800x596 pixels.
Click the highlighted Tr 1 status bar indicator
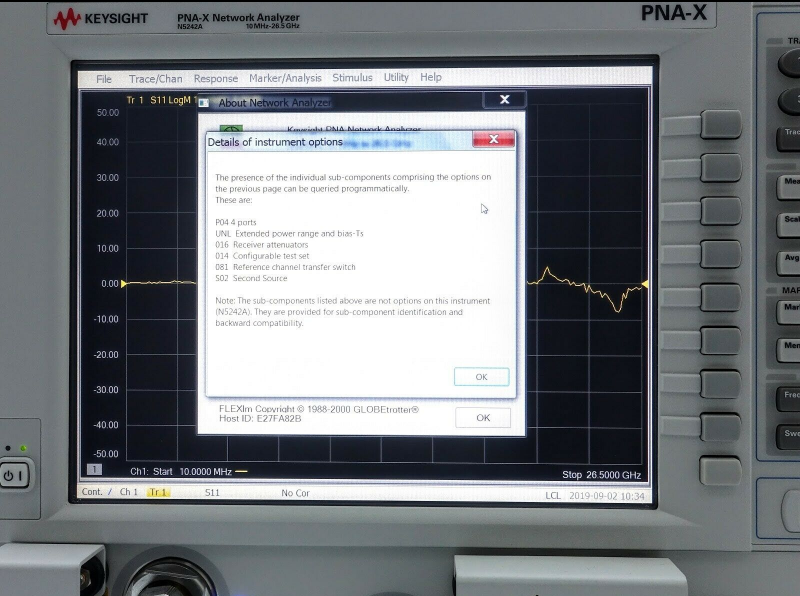coord(158,492)
